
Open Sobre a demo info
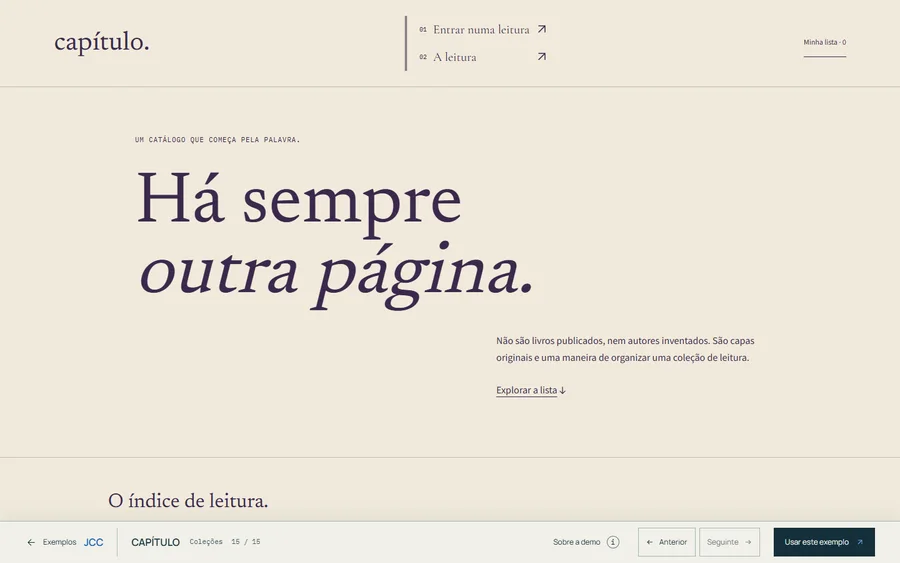tap(586, 542)
